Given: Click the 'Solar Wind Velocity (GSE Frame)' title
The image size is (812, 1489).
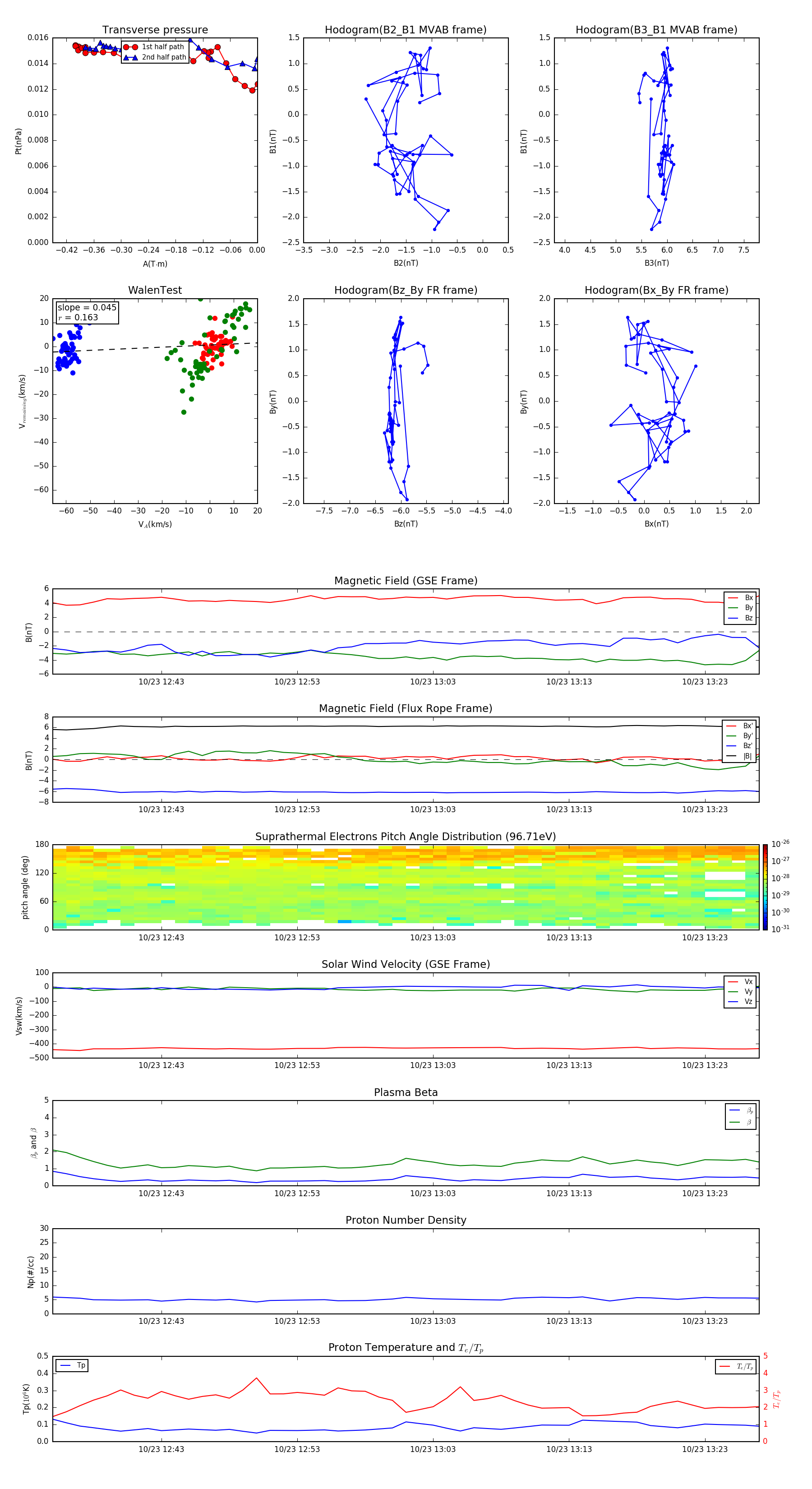Looking at the screenshot, I should (x=406, y=964).
